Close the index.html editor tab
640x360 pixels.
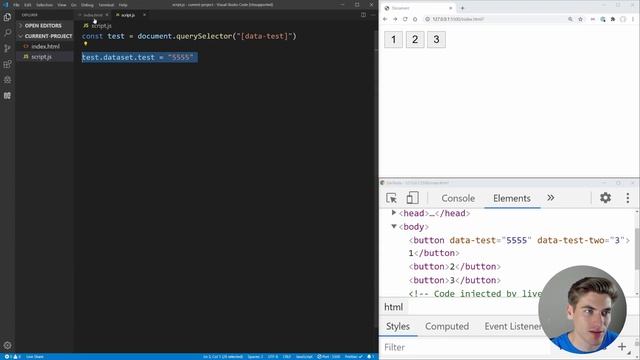click(x=107, y=15)
